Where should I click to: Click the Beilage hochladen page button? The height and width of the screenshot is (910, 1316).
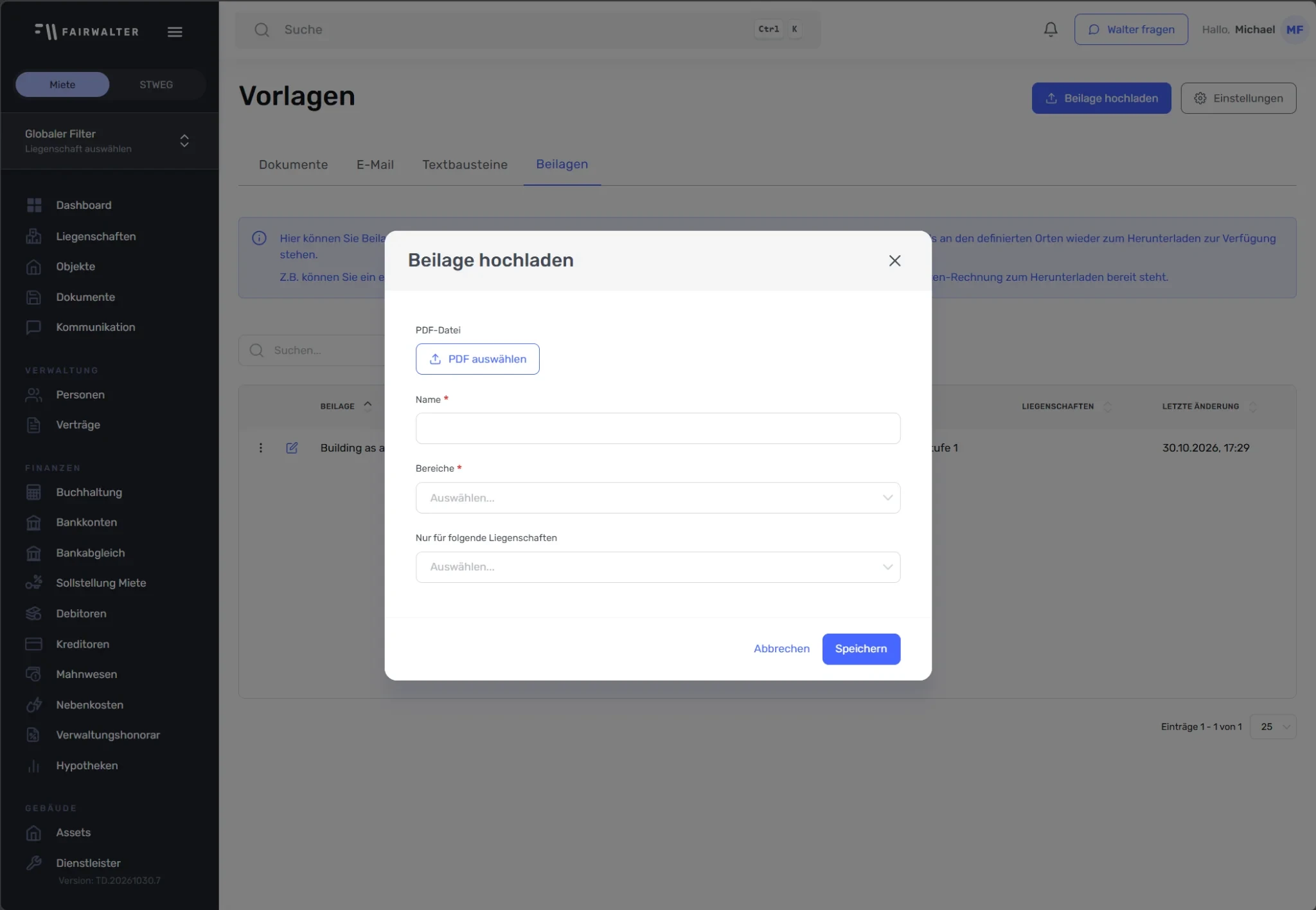click(x=1101, y=98)
